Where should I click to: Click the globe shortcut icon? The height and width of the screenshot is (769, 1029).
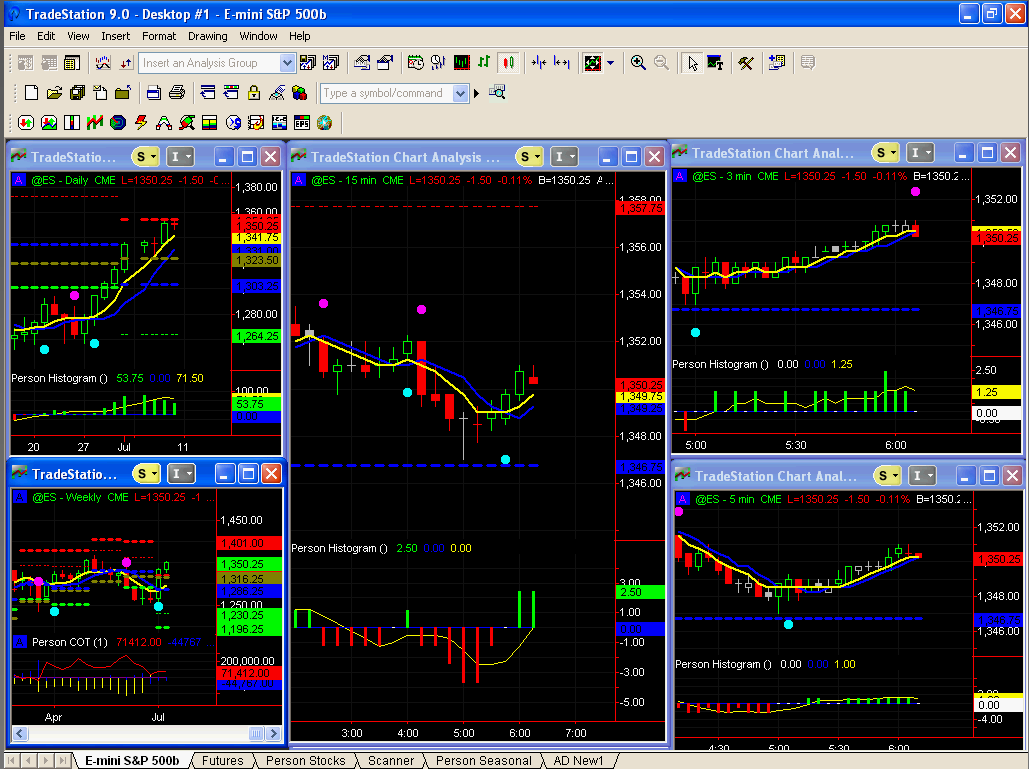[324, 123]
